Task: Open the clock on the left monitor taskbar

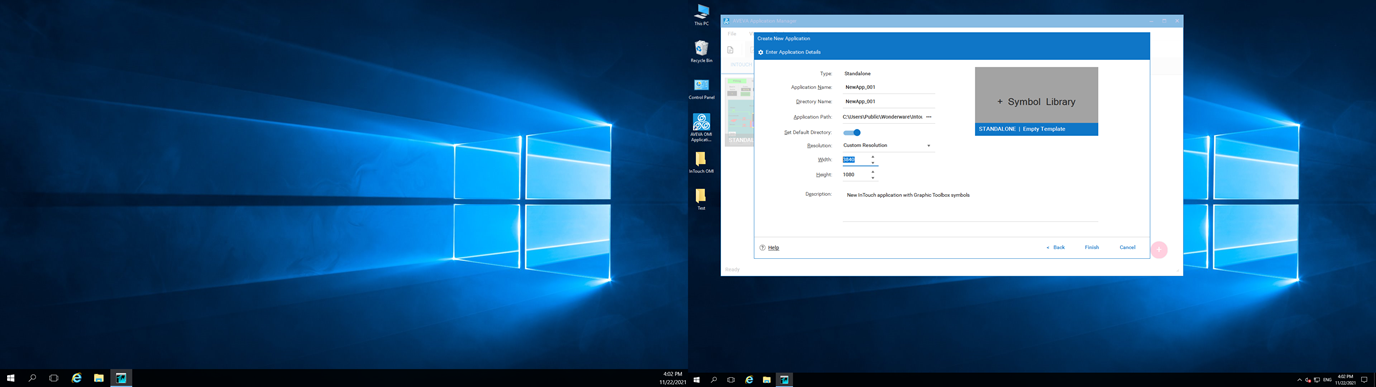Action: coord(672,379)
